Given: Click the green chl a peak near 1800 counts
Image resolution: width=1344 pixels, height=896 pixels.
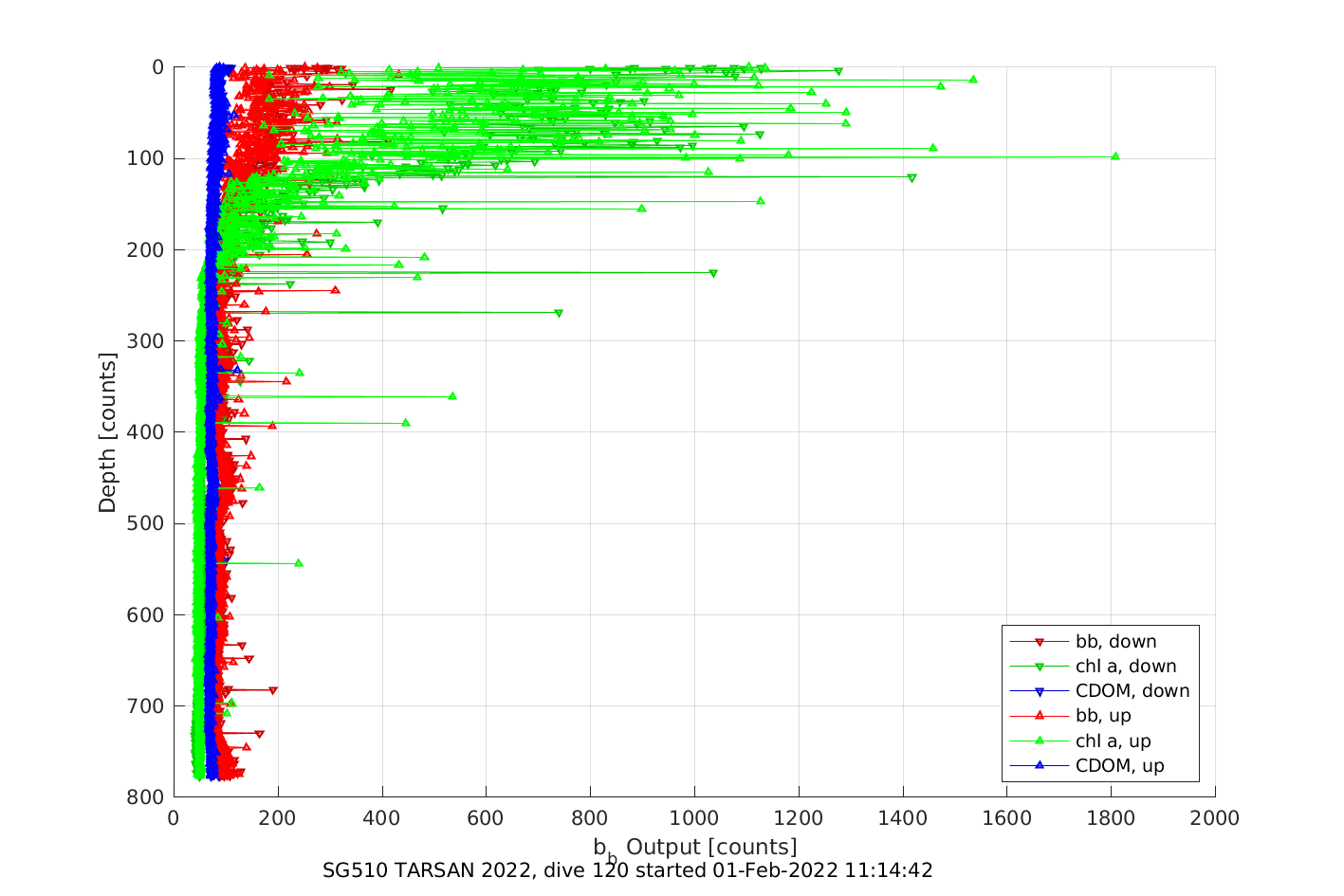Looking at the screenshot, I should tap(1115, 155).
